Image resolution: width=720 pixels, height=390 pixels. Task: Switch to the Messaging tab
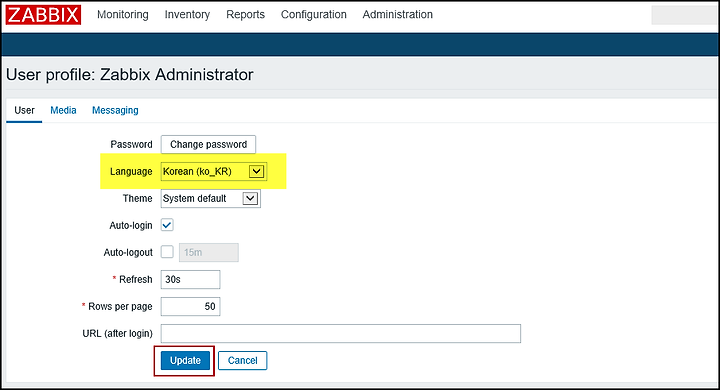point(115,110)
